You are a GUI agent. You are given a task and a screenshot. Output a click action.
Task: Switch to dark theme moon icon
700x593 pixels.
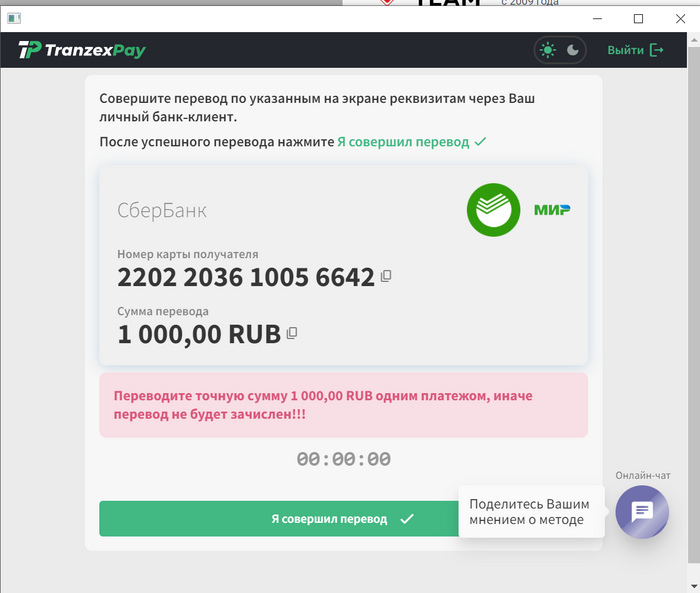tap(572, 50)
